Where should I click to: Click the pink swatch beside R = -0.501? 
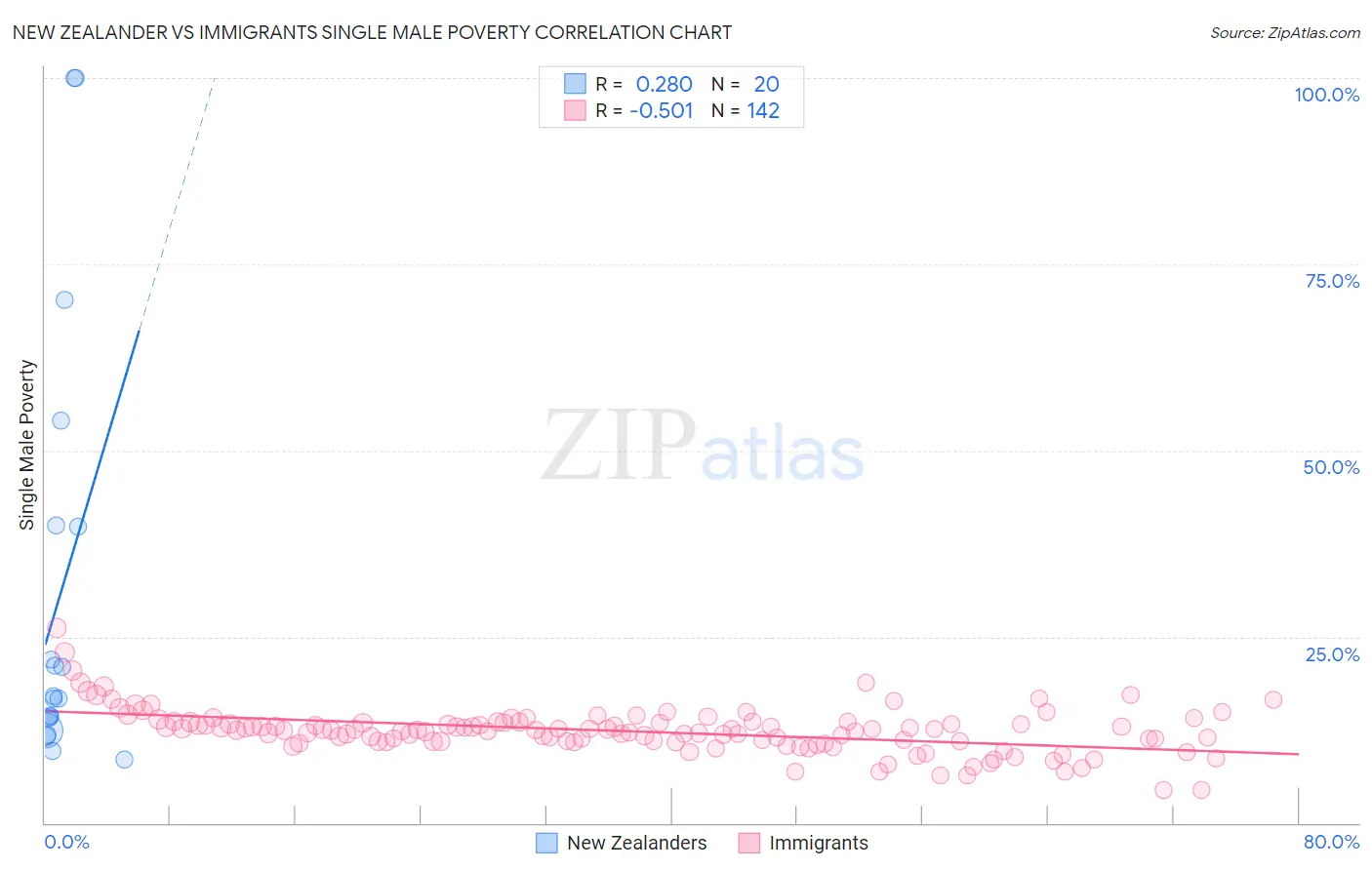click(575, 110)
